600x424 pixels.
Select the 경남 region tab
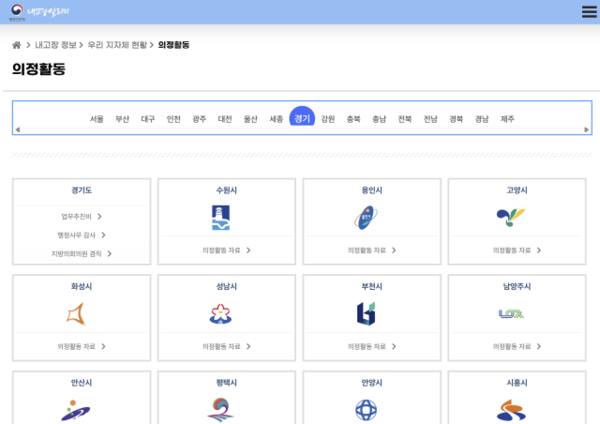482,119
